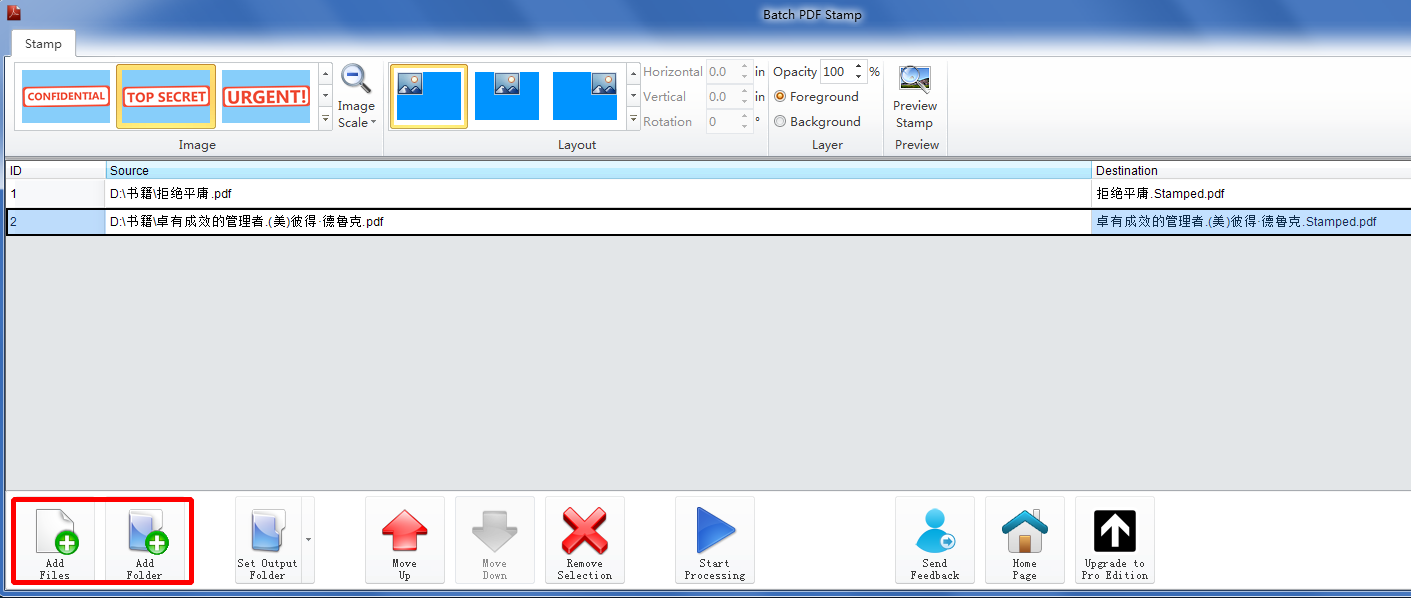Click the Vertical offset field

click(722, 97)
